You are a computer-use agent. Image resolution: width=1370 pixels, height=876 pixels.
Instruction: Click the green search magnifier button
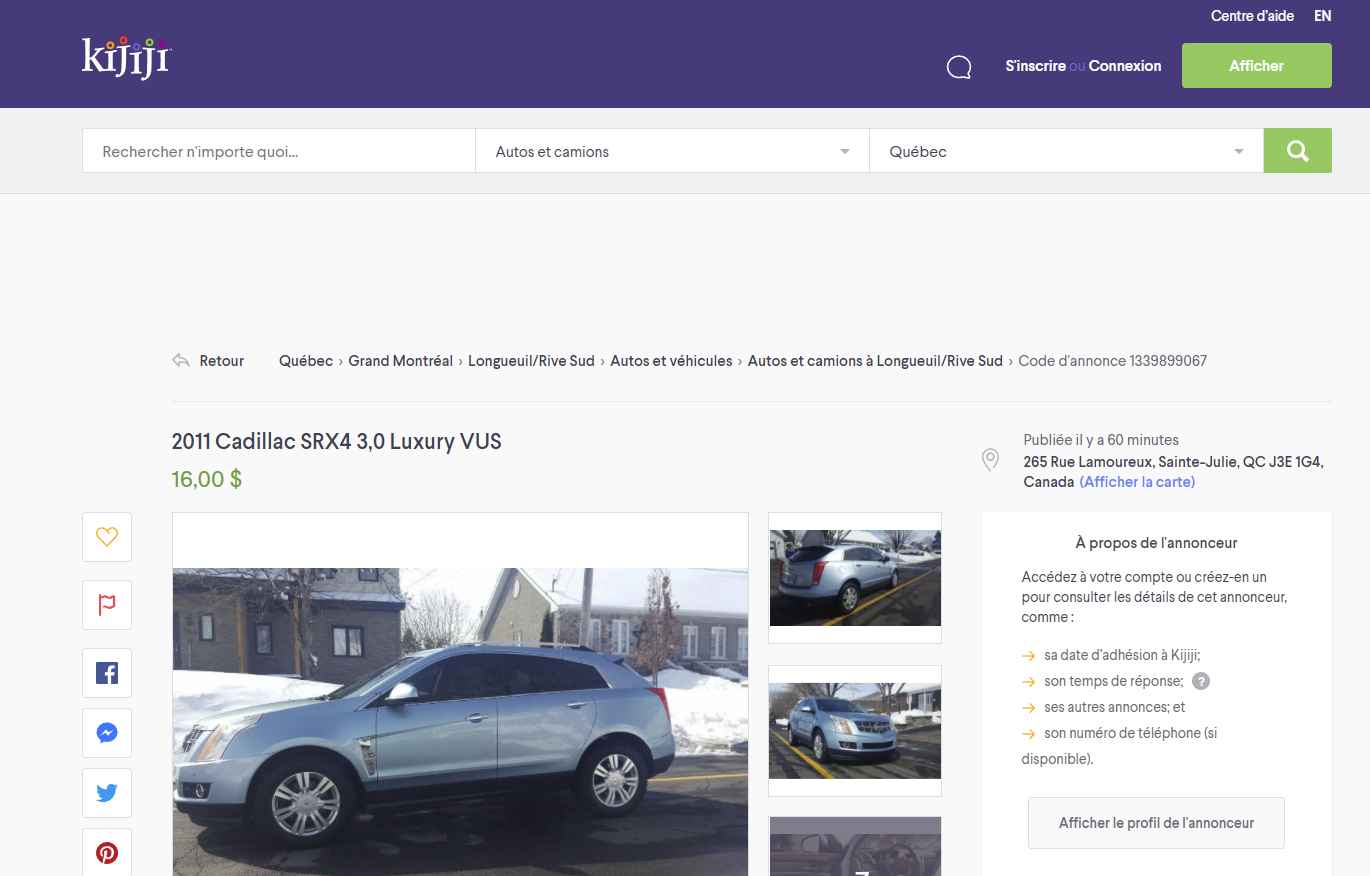pos(1297,151)
